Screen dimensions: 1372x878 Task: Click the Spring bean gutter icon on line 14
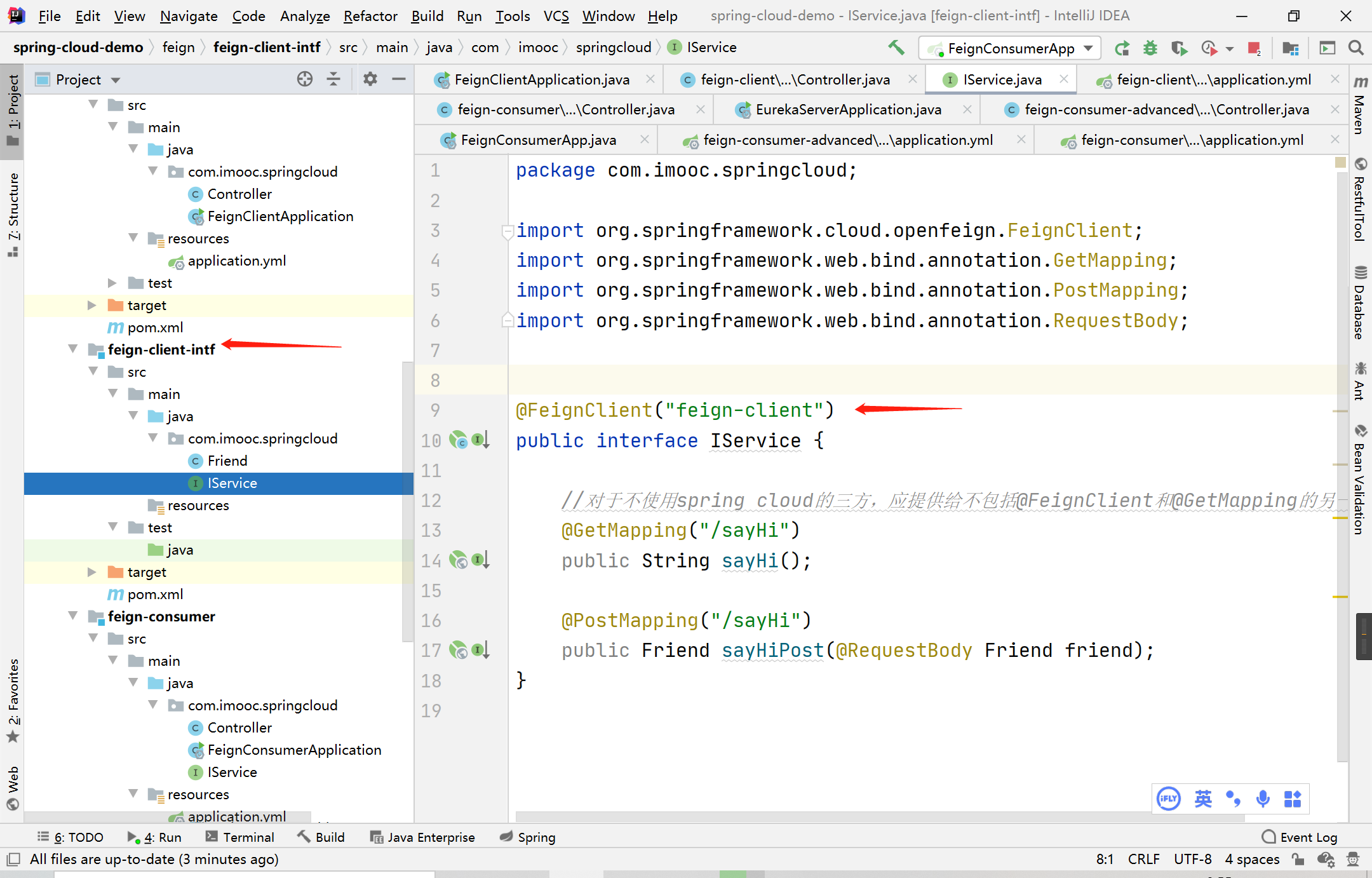point(458,560)
